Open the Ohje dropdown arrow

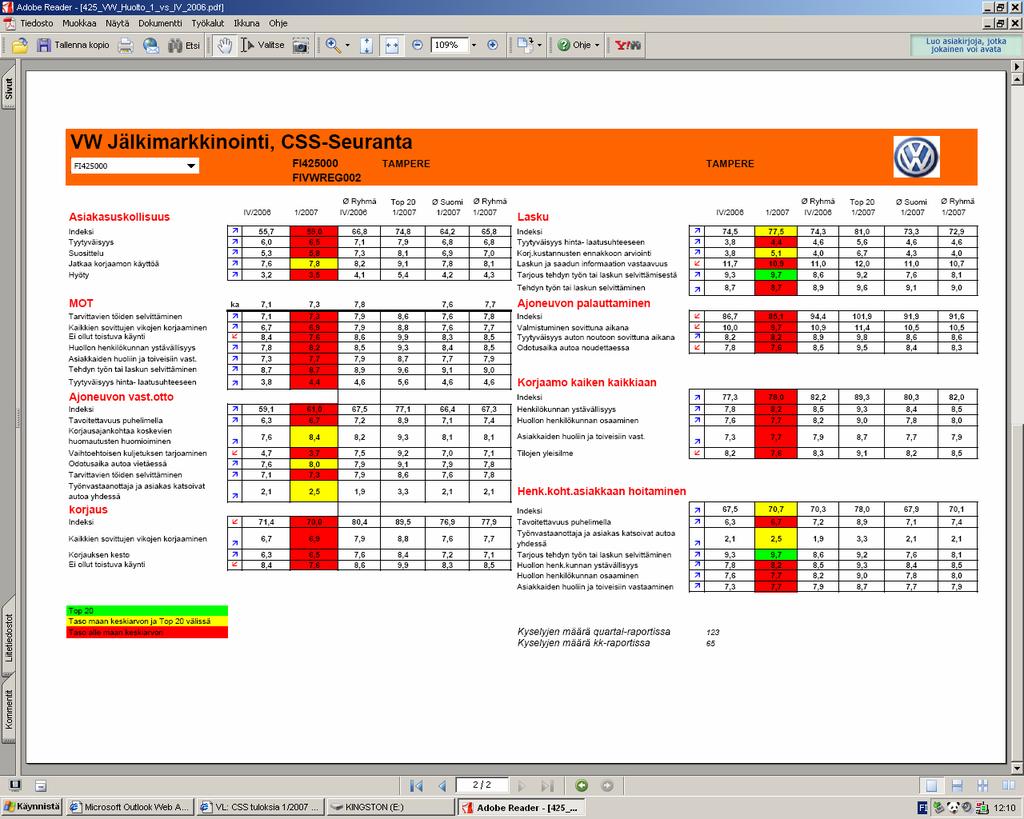click(597, 45)
